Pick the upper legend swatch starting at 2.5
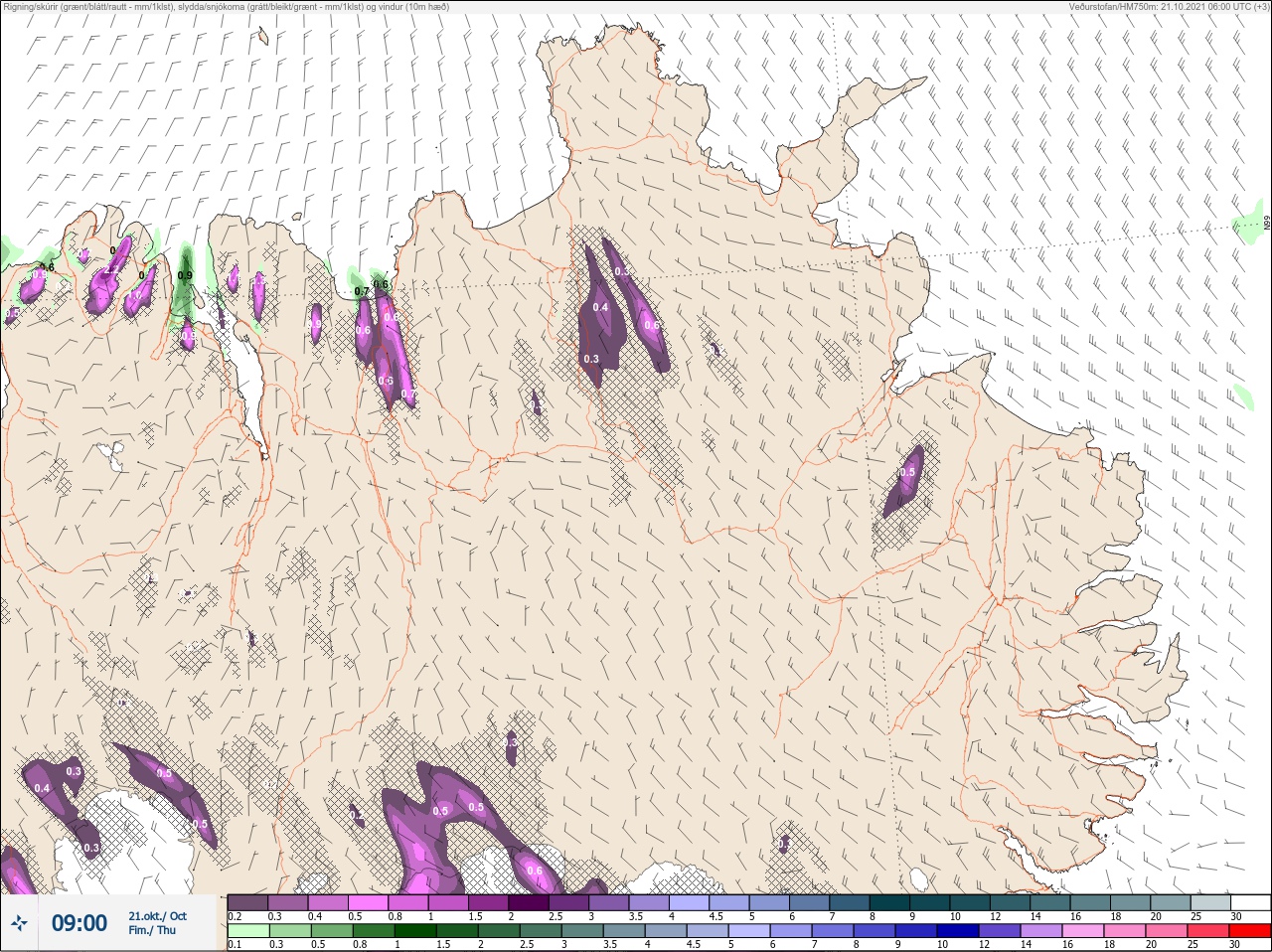 569,902
